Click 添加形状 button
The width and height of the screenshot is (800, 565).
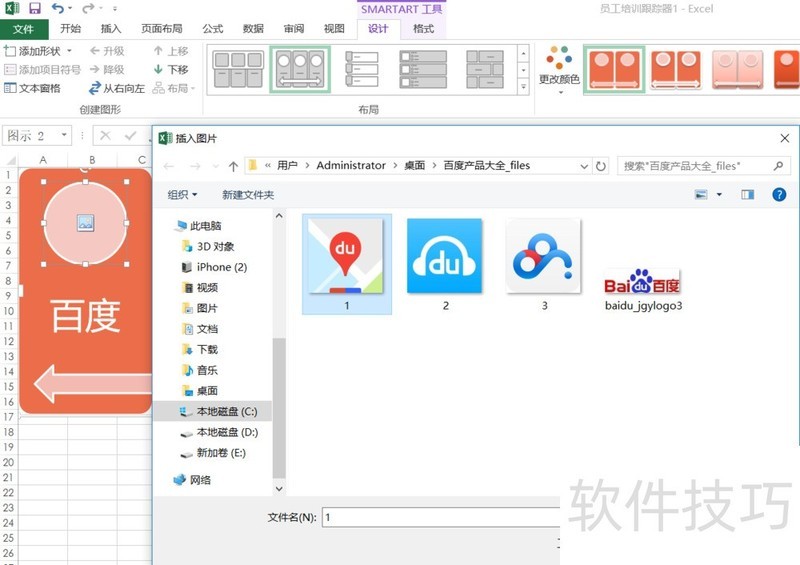33,51
